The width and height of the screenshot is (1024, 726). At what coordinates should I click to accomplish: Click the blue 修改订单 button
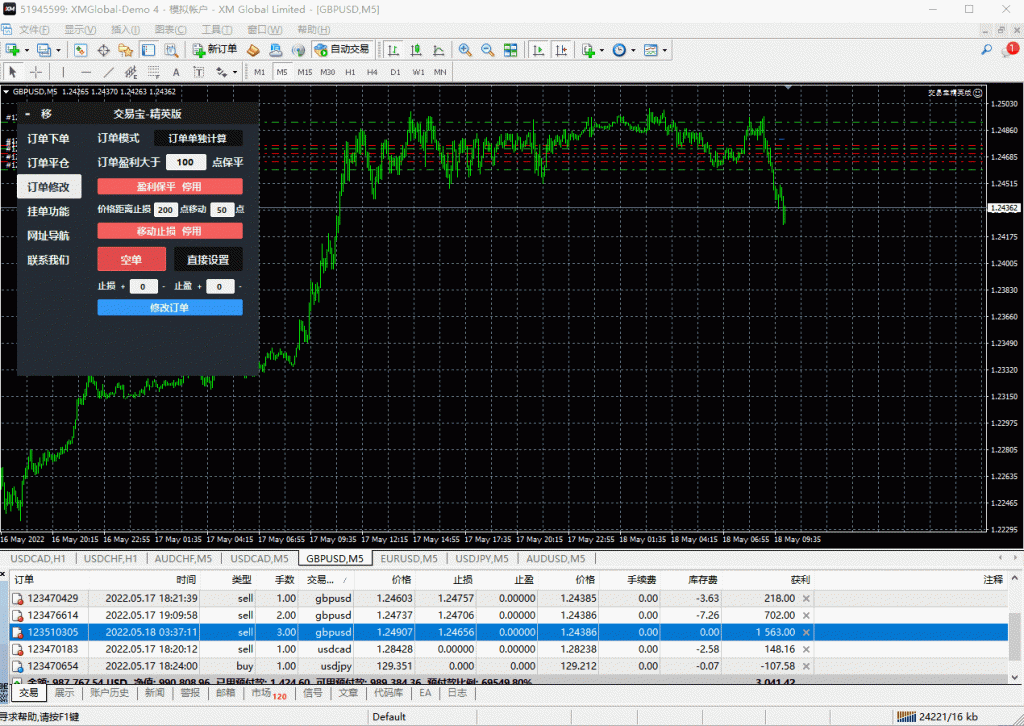[x=169, y=308]
